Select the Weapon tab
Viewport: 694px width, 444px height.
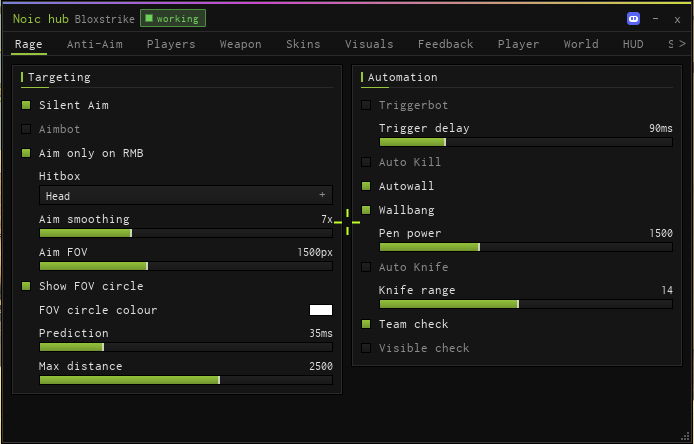[240, 44]
